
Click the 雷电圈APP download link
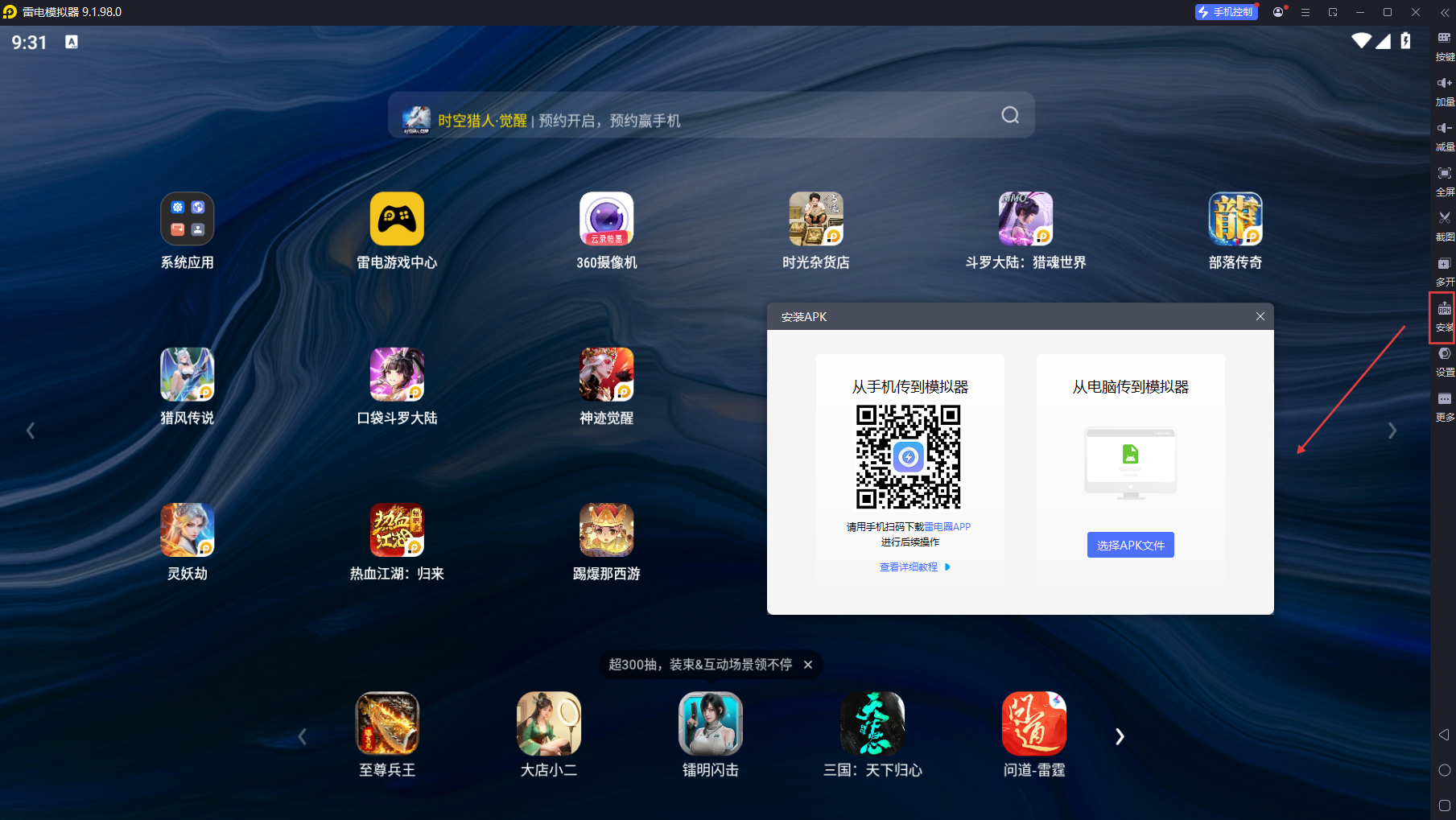coord(947,527)
